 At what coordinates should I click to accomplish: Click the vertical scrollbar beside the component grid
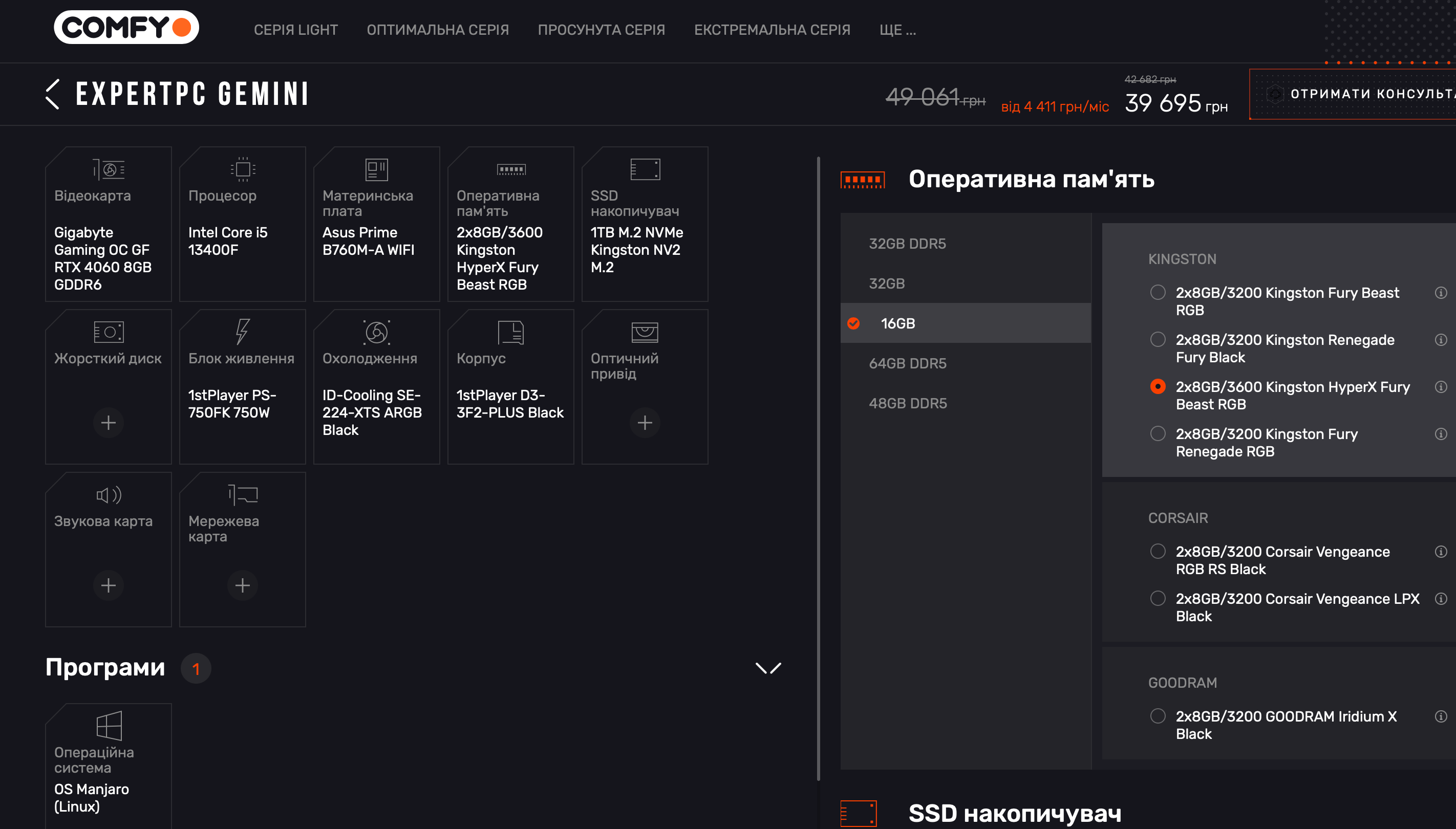(x=819, y=468)
